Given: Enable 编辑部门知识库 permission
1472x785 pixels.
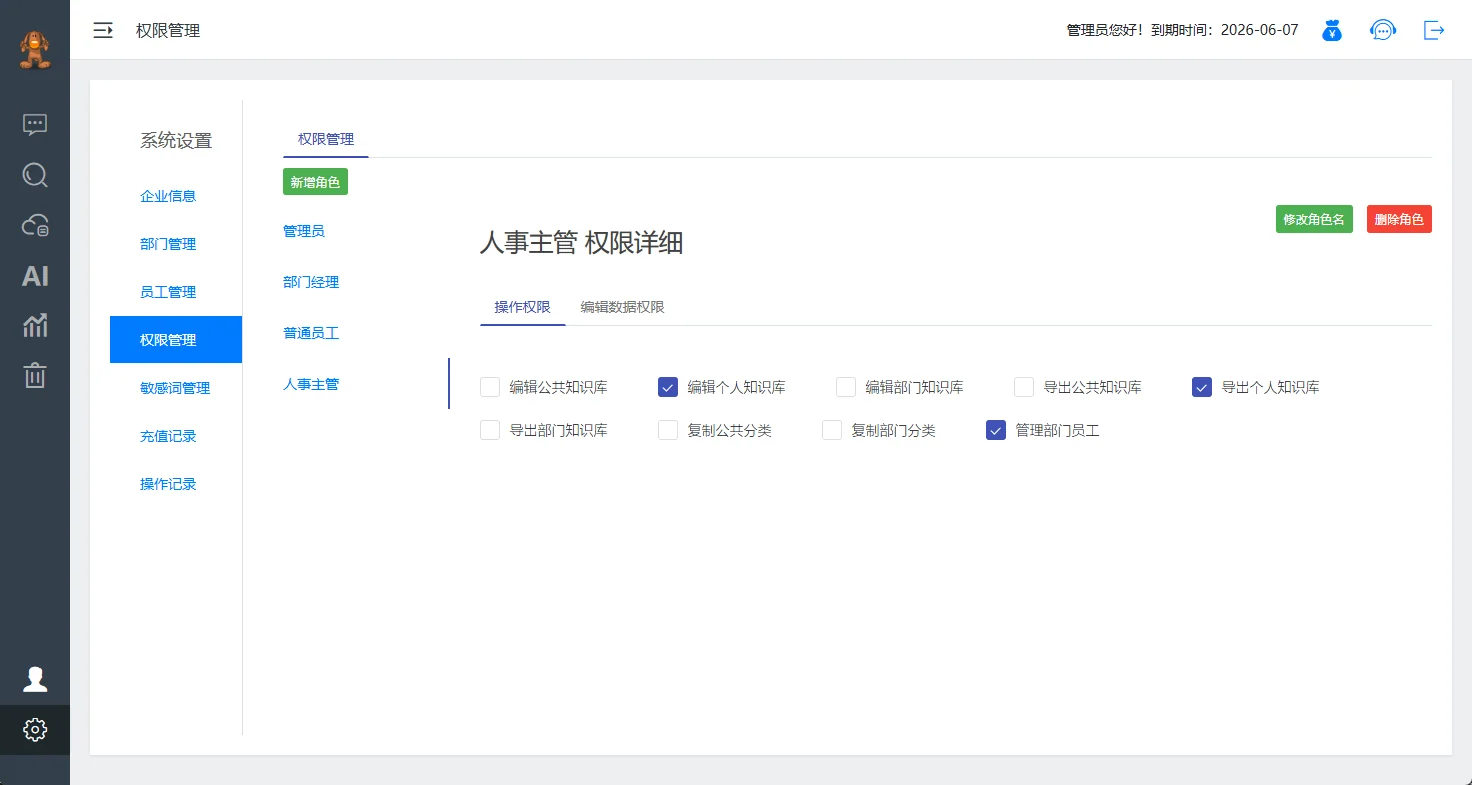Looking at the screenshot, I should point(846,387).
